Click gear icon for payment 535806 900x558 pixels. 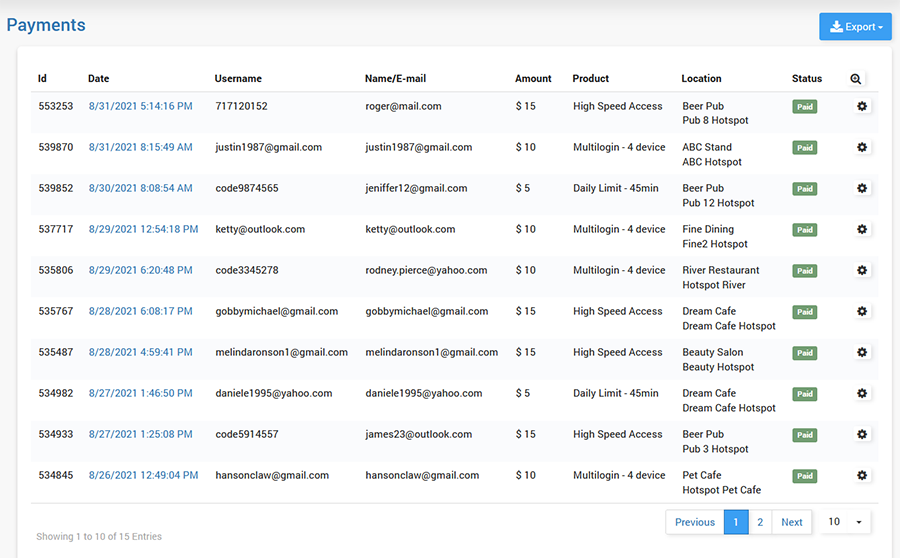862,270
